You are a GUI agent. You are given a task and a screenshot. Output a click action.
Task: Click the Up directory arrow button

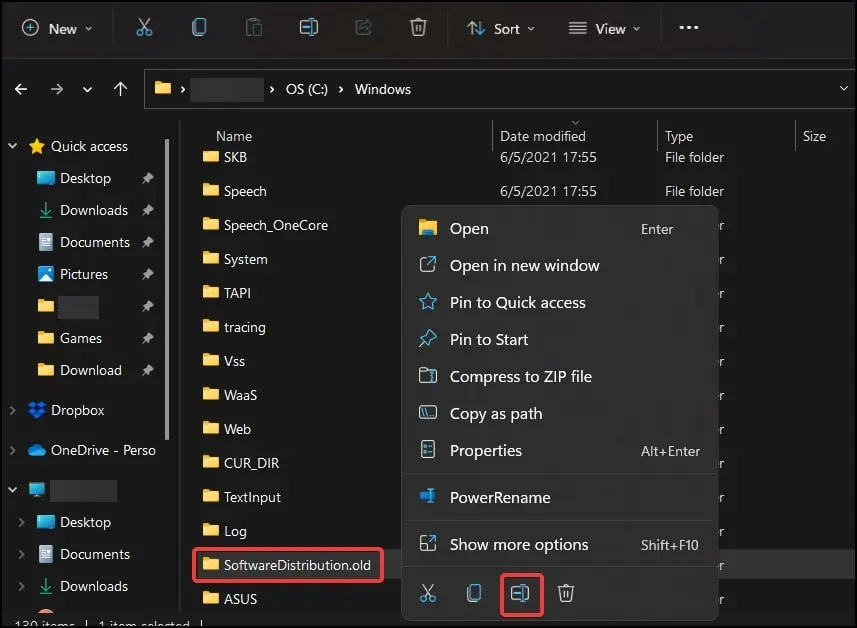[121, 89]
